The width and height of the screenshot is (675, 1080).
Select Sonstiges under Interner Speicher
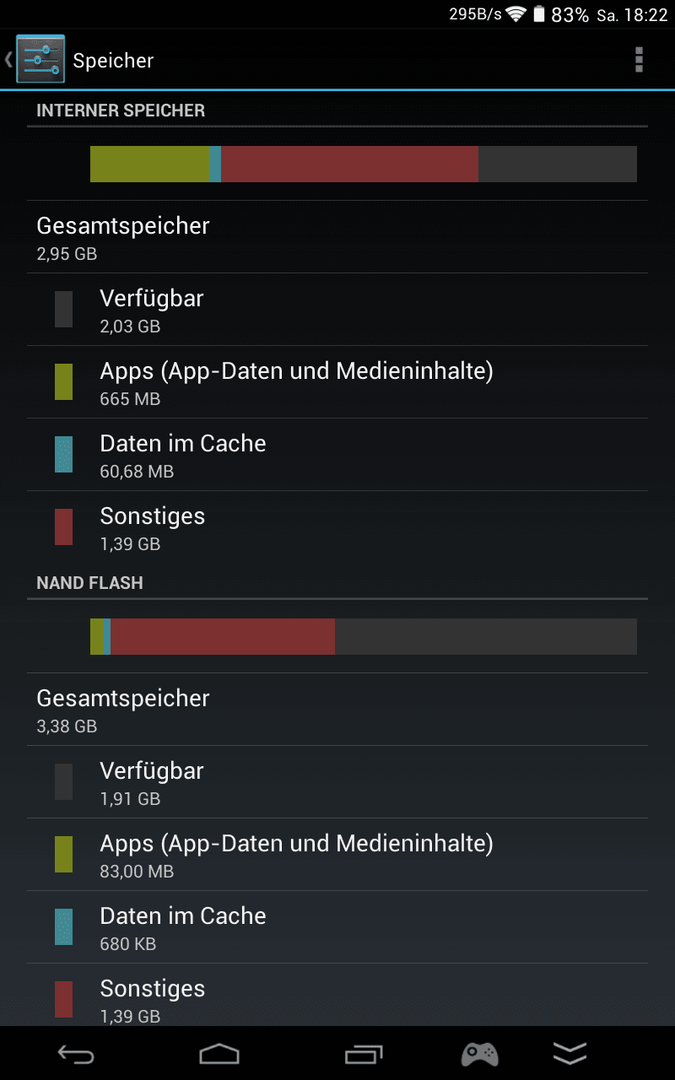pyautogui.click(x=338, y=527)
